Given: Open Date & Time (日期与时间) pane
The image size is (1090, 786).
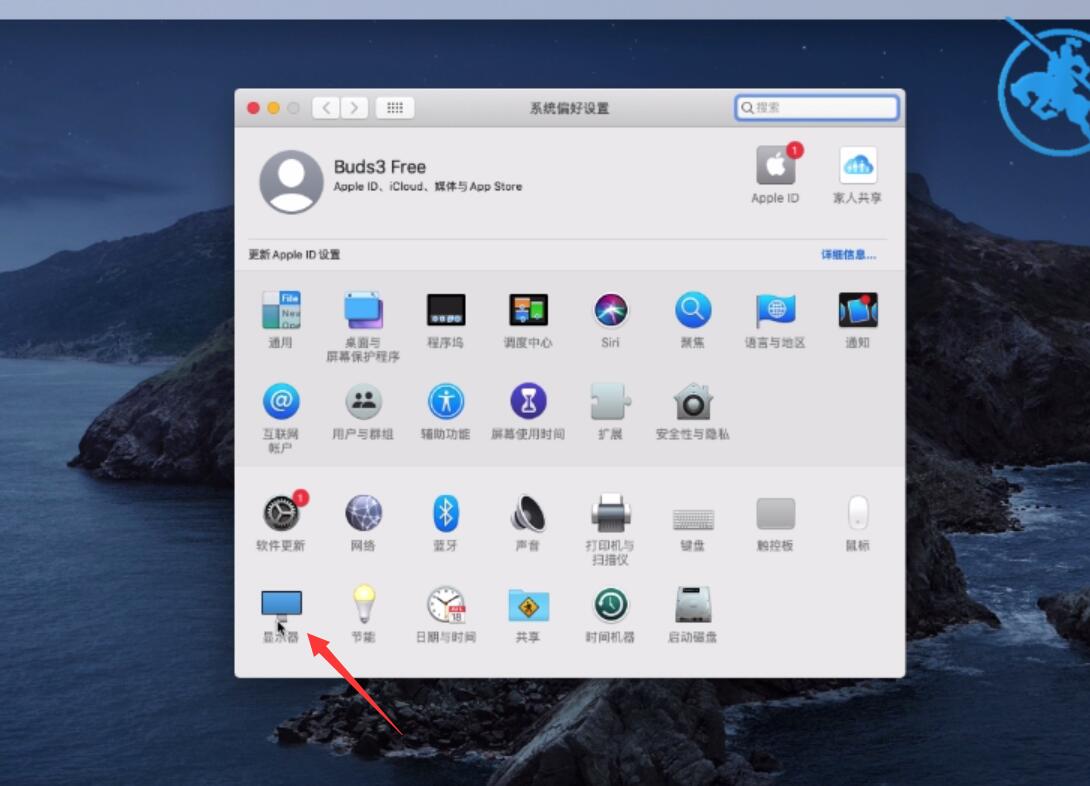Looking at the screenshot, I should coord(446,604).
